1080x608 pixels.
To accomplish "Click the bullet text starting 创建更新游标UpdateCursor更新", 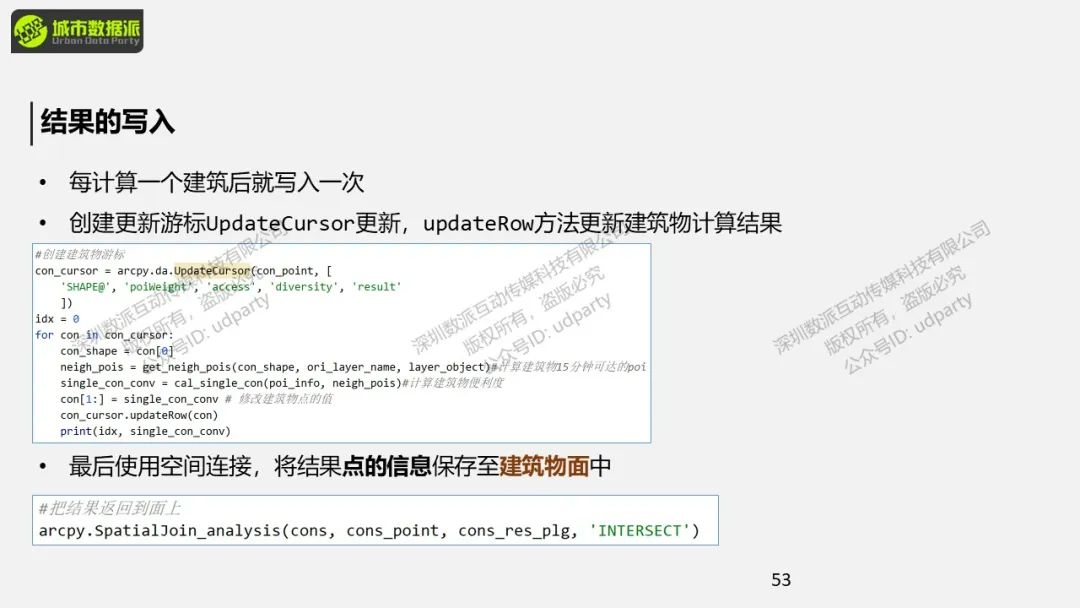I will (x=425, y=223).
